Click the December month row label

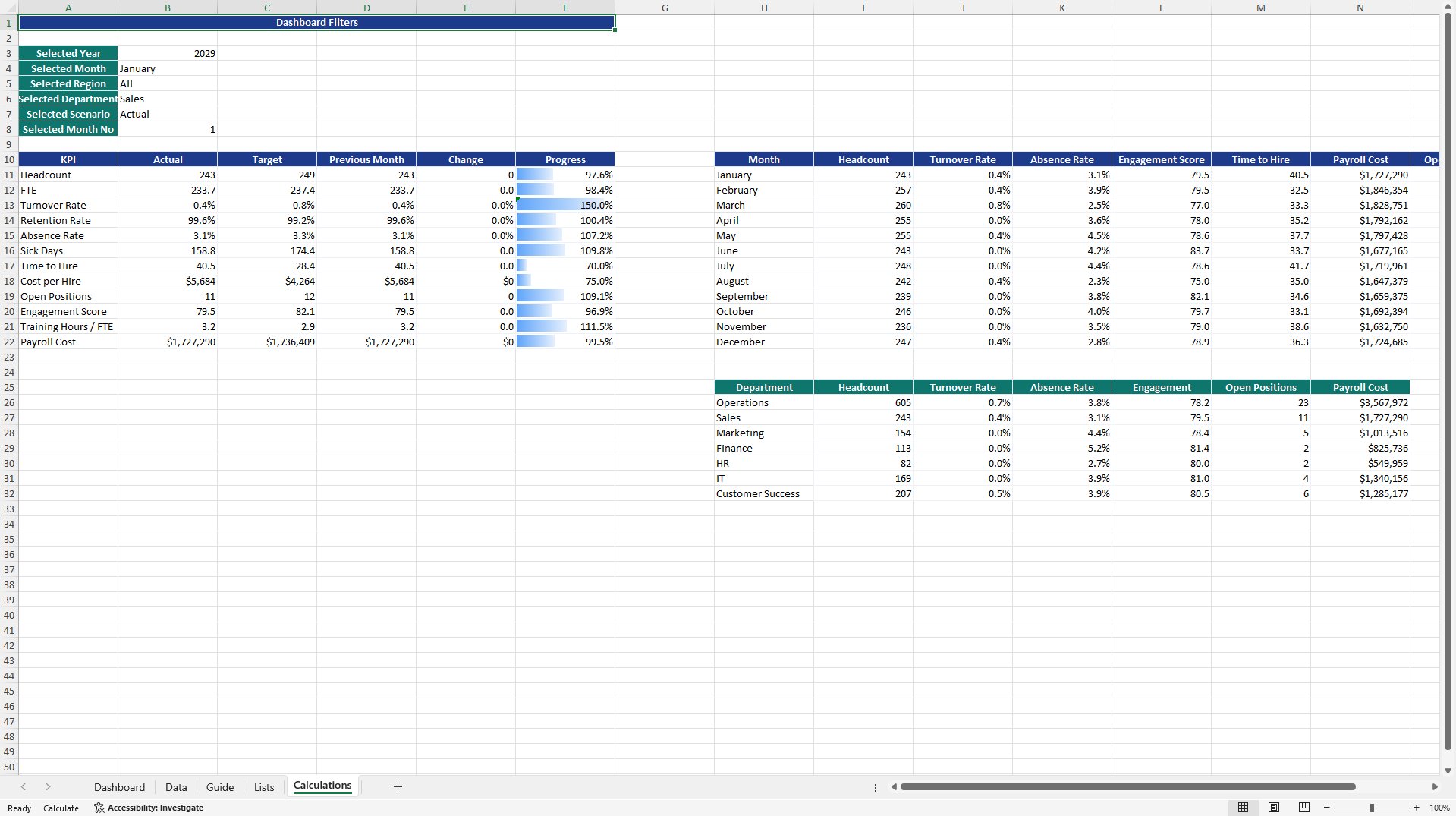tap(764, 342)
